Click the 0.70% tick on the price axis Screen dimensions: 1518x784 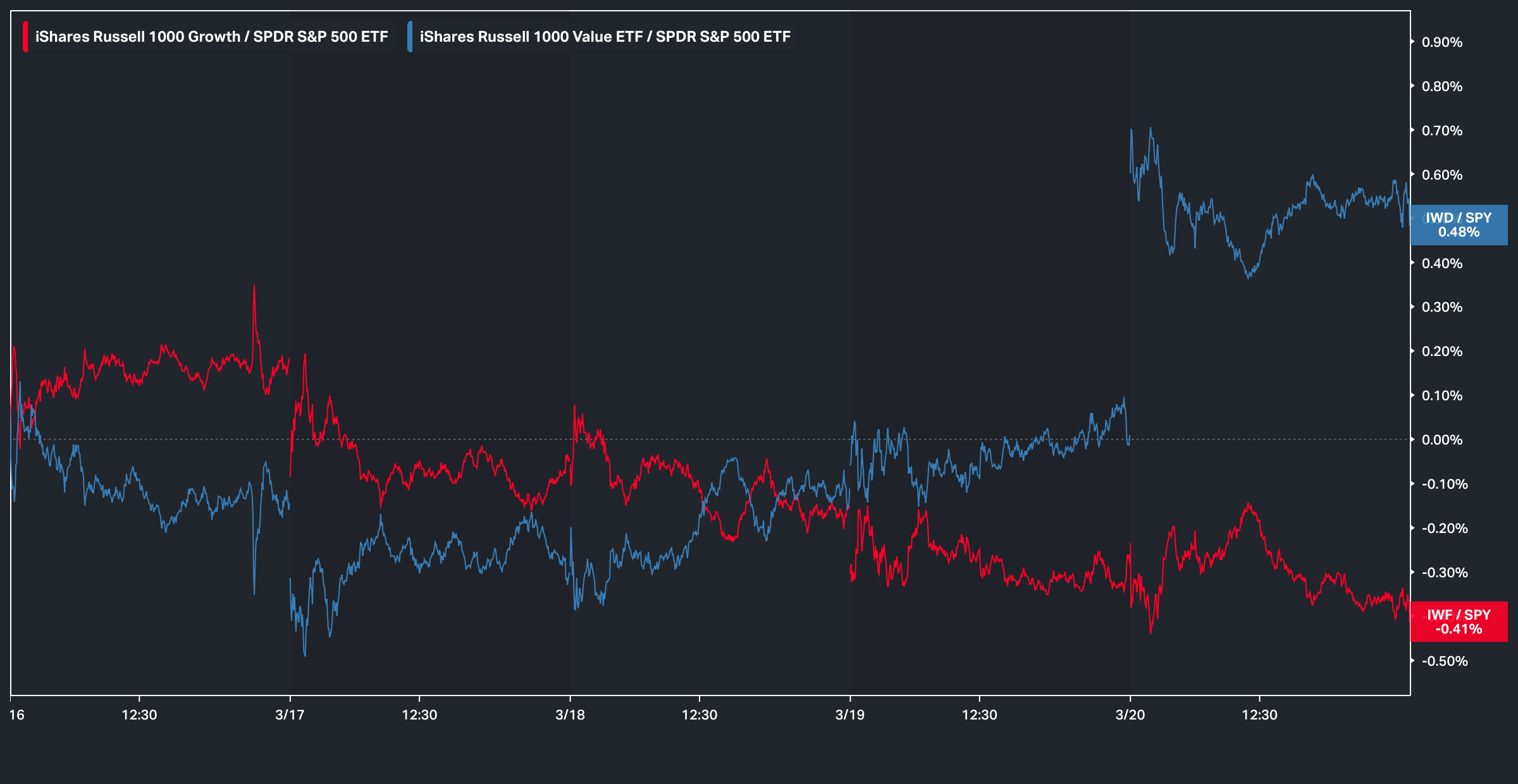pyautogui.click(x=1441, y=131)
